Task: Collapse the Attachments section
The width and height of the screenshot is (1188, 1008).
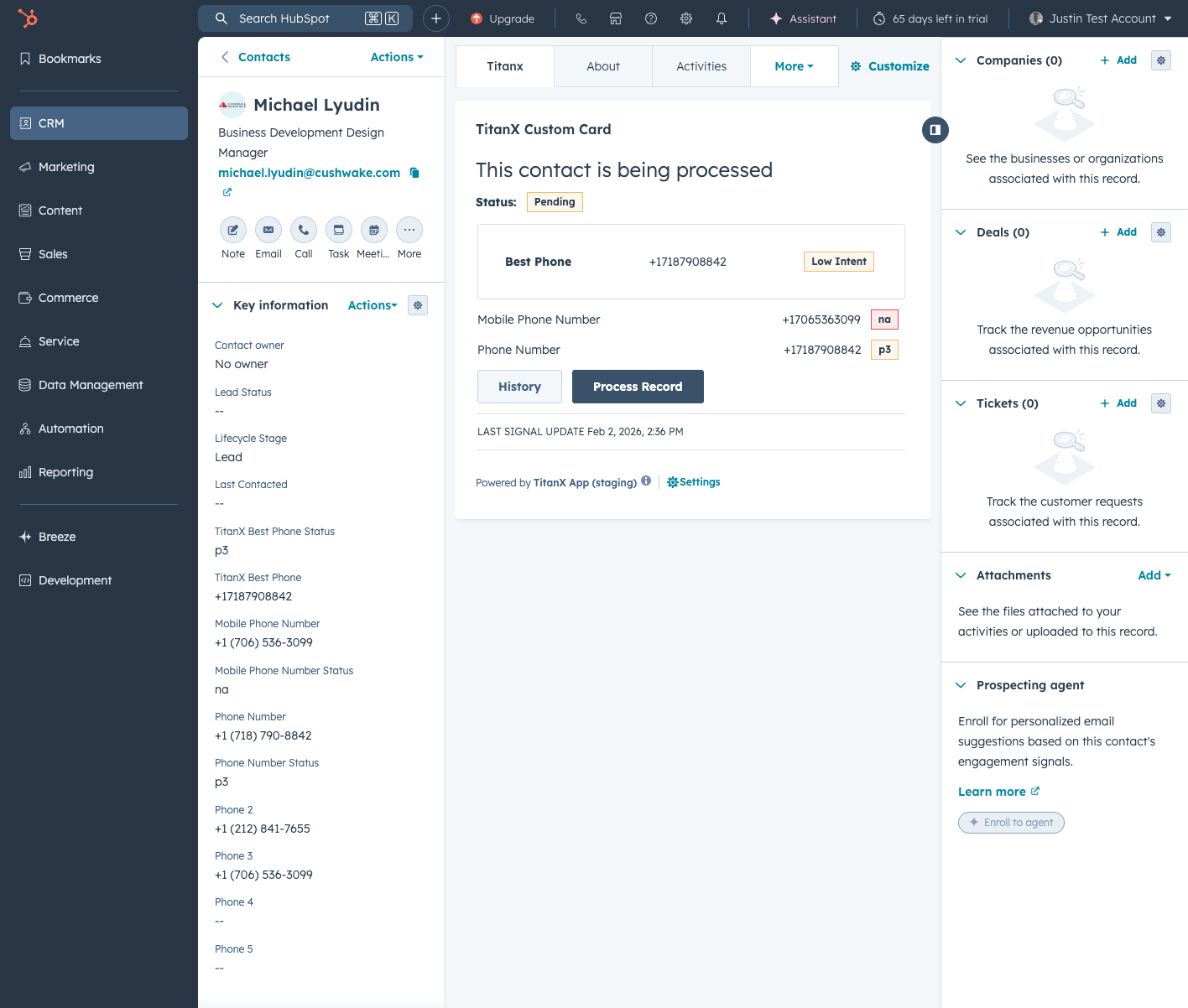Action: pyautogui.click(x=961, y=575)
